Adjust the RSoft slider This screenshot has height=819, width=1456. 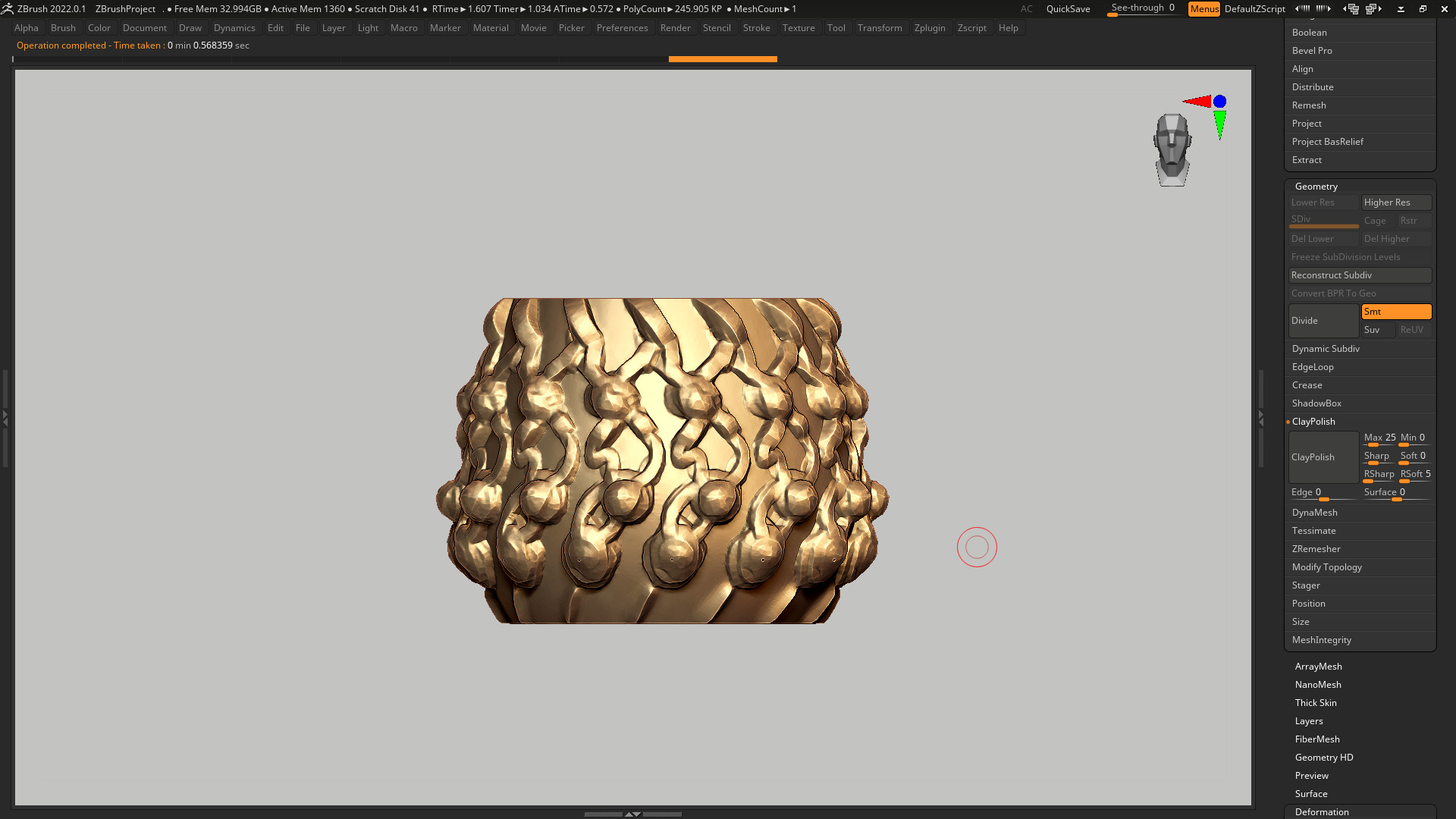(x=1415, y=475)
